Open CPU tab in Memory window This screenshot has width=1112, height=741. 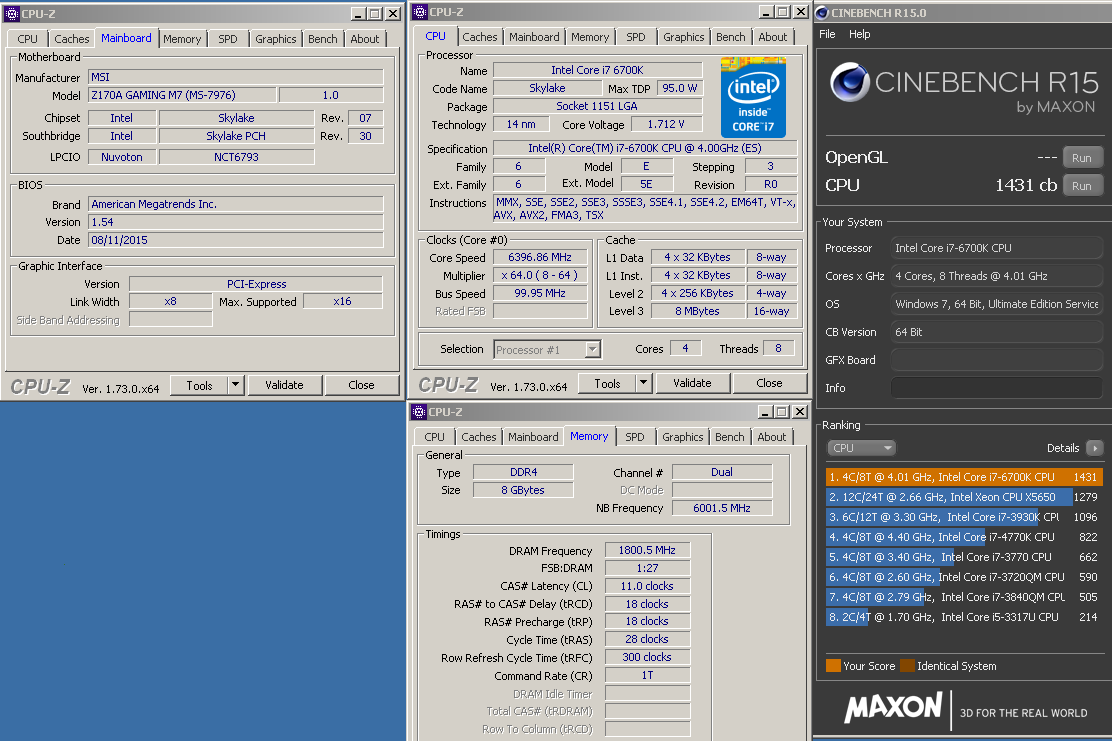tap(434, 437)
